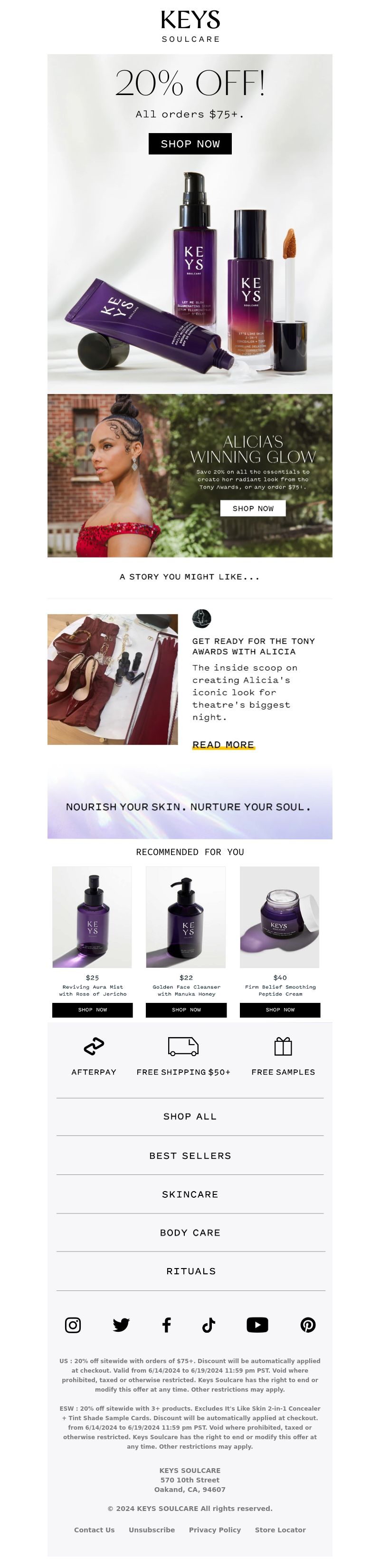Click the Afterpay arrows icon
380x1568 pixels.
94,1046
